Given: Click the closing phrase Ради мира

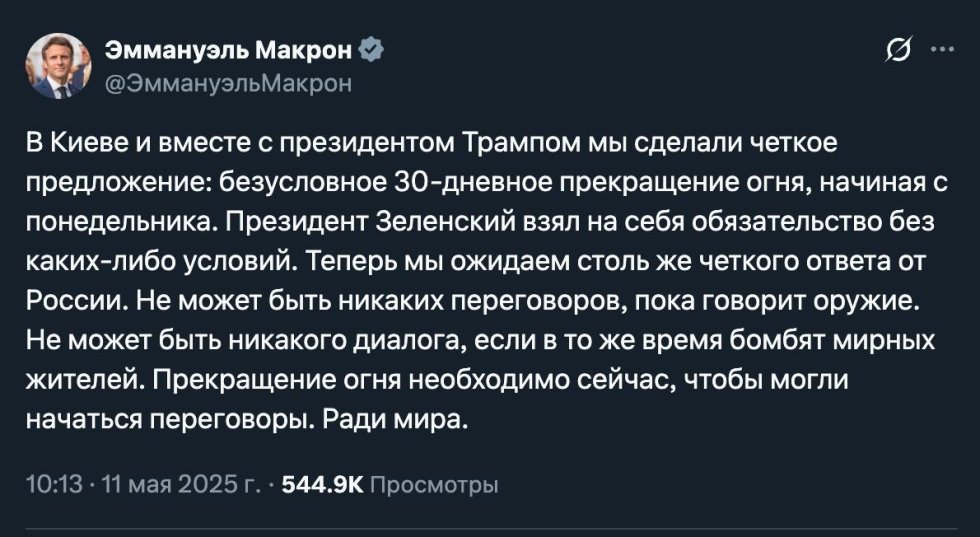Looking at the screenshot, I should [395, 420].
